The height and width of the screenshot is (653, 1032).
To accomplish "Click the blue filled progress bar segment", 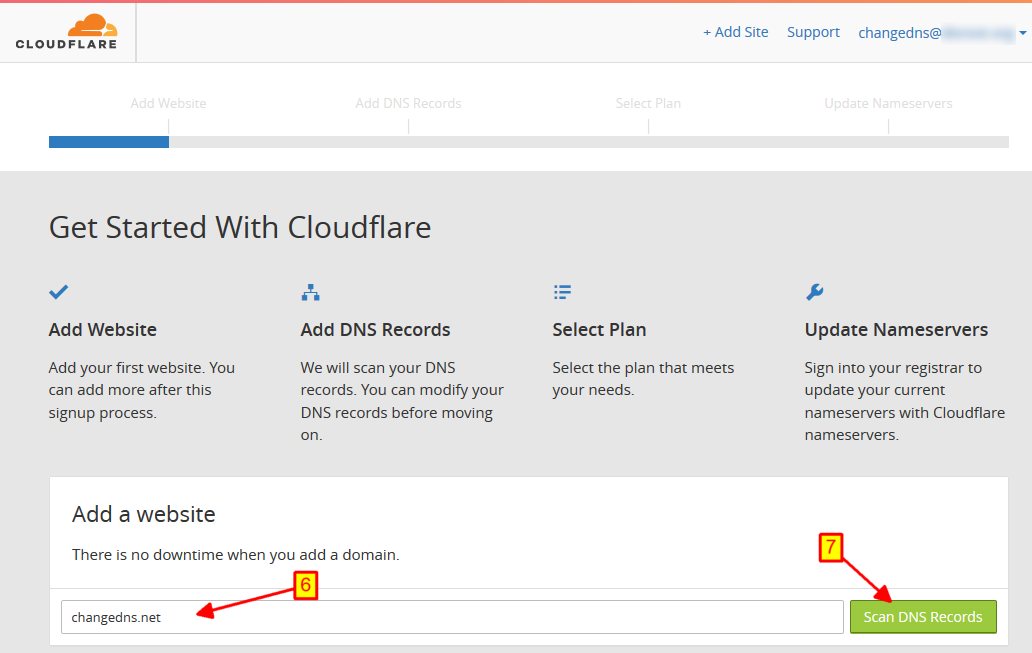I will pos(108,142).
